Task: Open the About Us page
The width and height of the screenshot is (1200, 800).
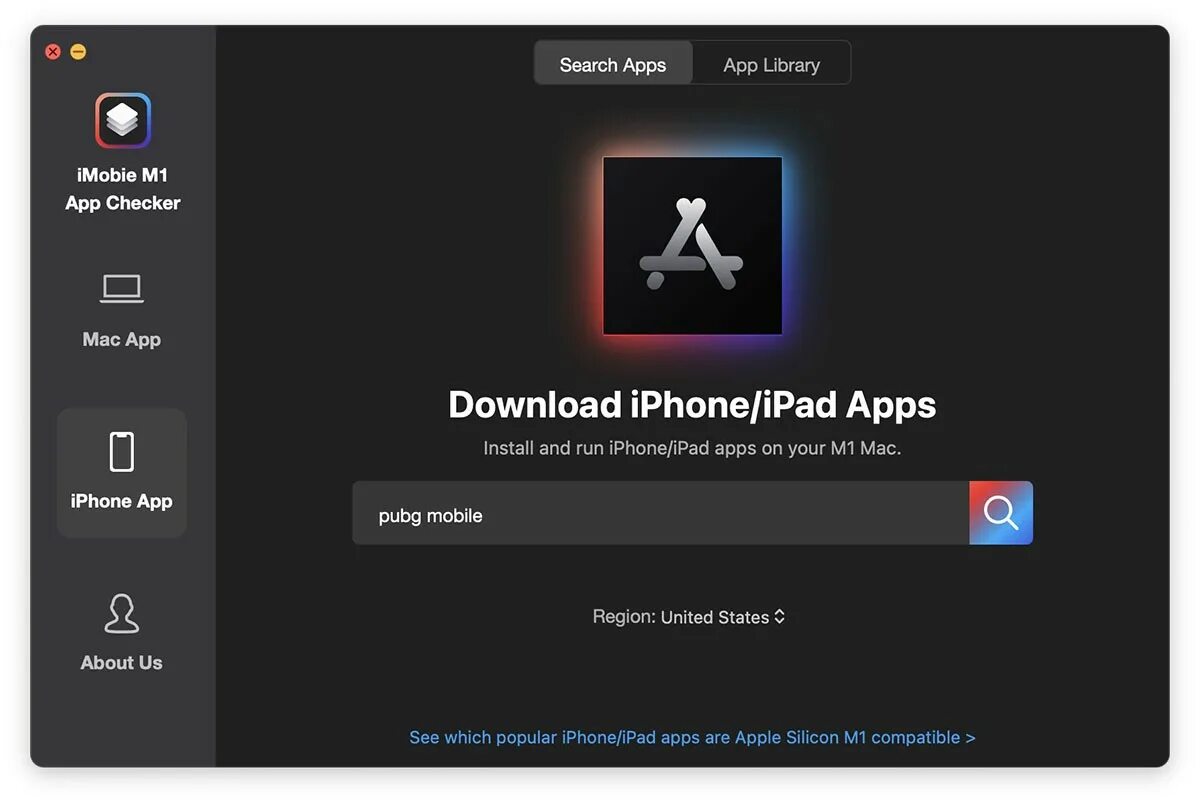Action: coord(122,633)
